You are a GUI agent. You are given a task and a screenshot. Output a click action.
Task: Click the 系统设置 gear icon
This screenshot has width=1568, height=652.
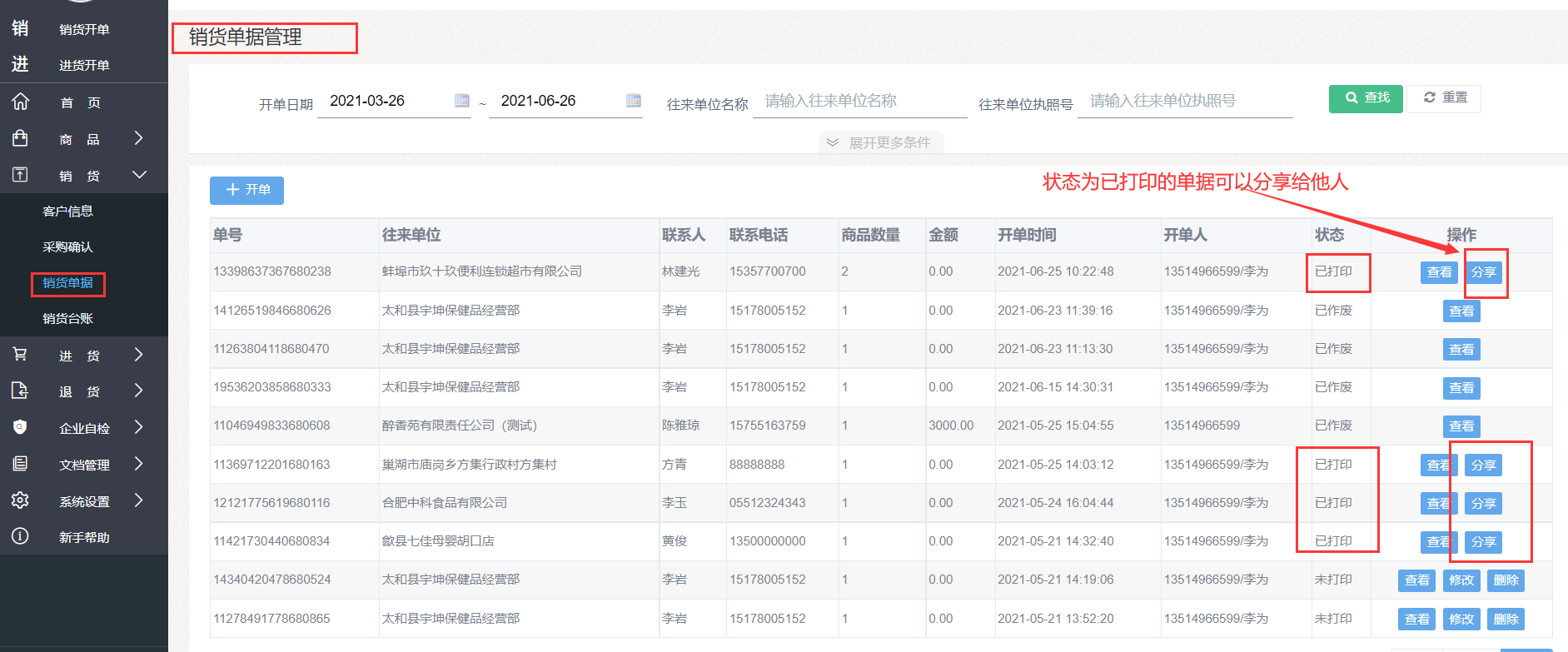(x=21, y=500)
